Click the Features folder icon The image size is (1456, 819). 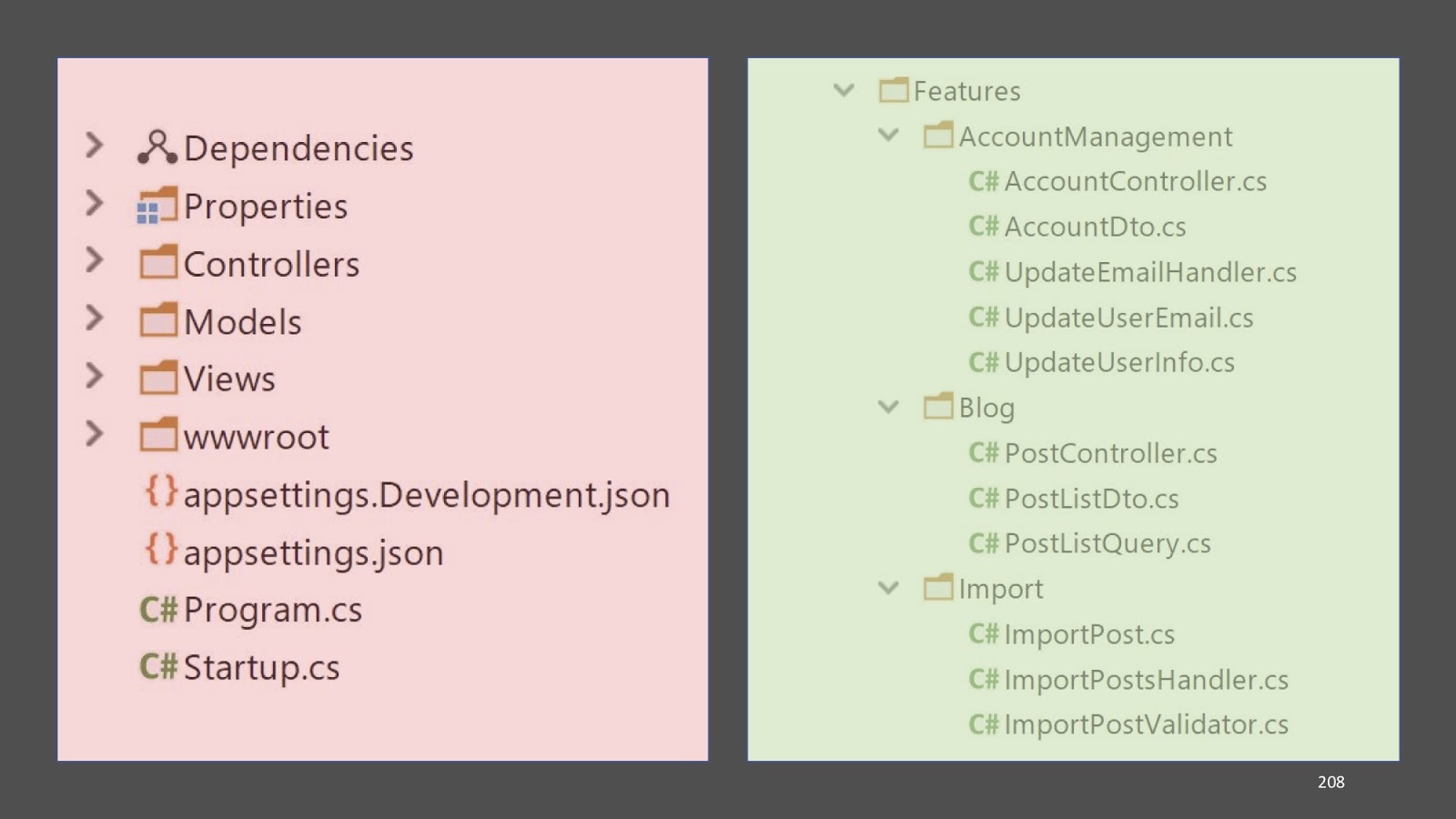click(894, 90)
